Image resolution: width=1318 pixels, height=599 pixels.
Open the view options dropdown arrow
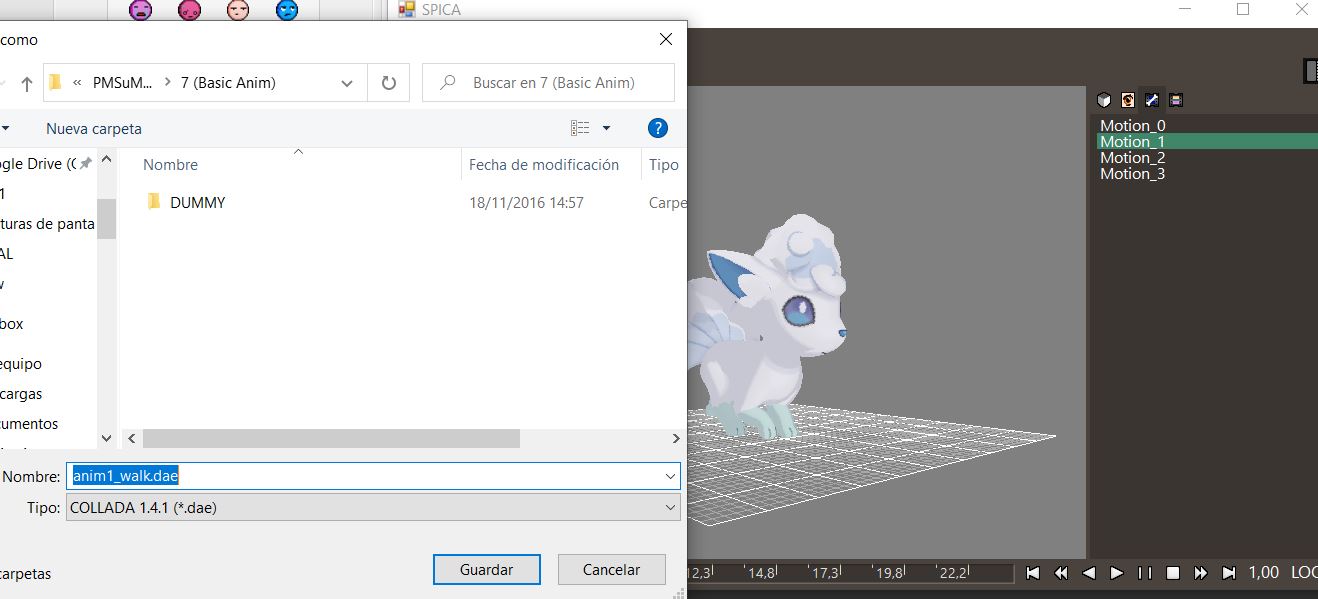click(606, 128)
